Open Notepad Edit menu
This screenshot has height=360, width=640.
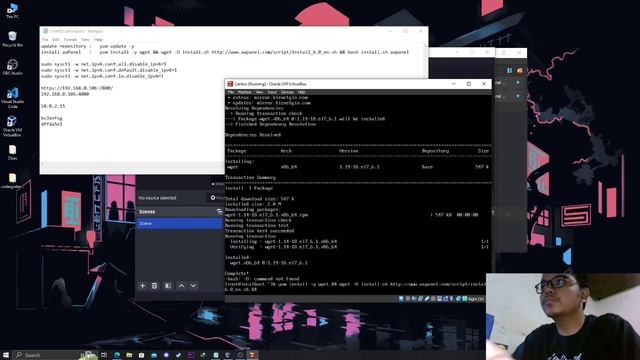(x=56, y=40)
